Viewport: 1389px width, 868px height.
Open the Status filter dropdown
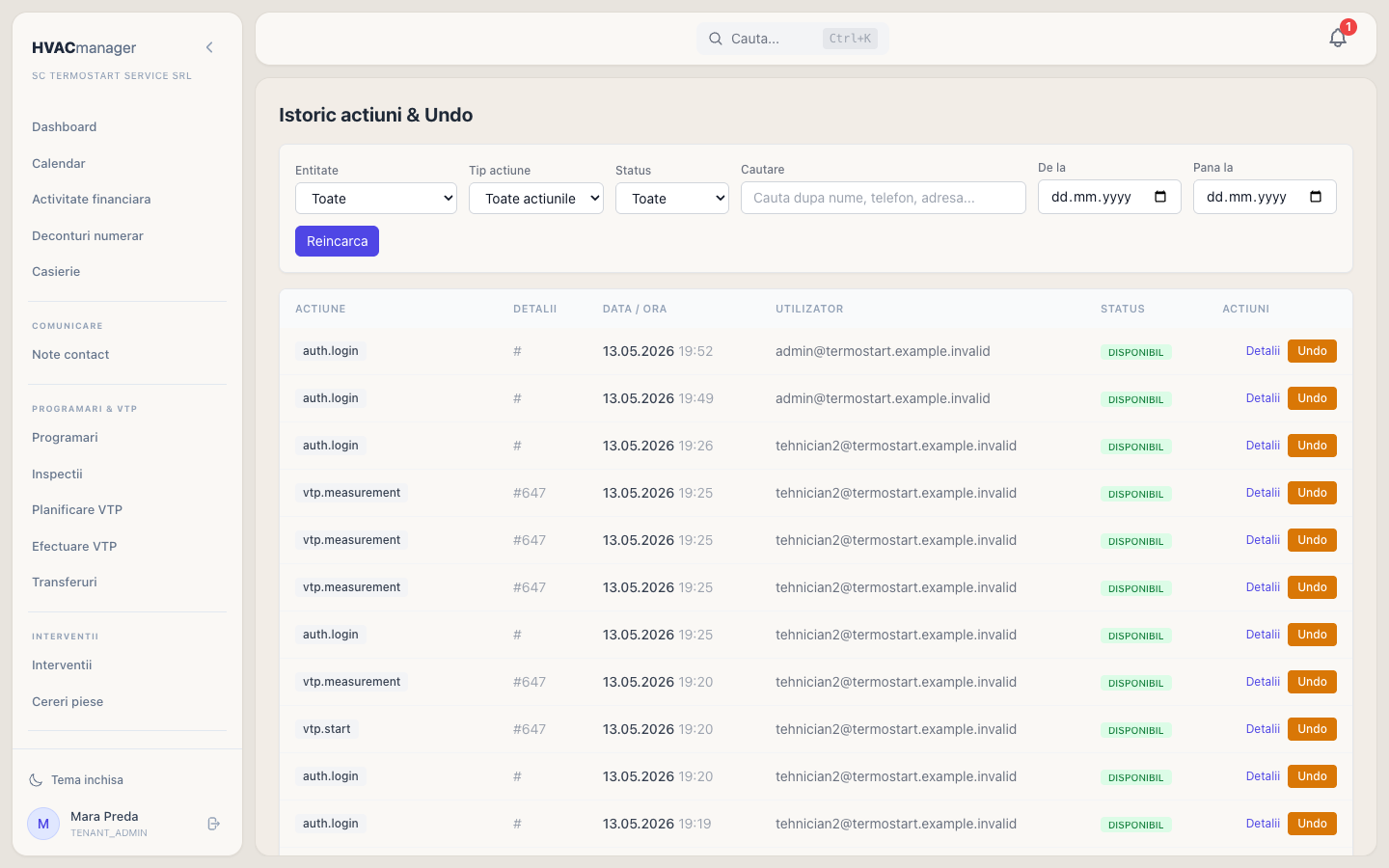672,199
